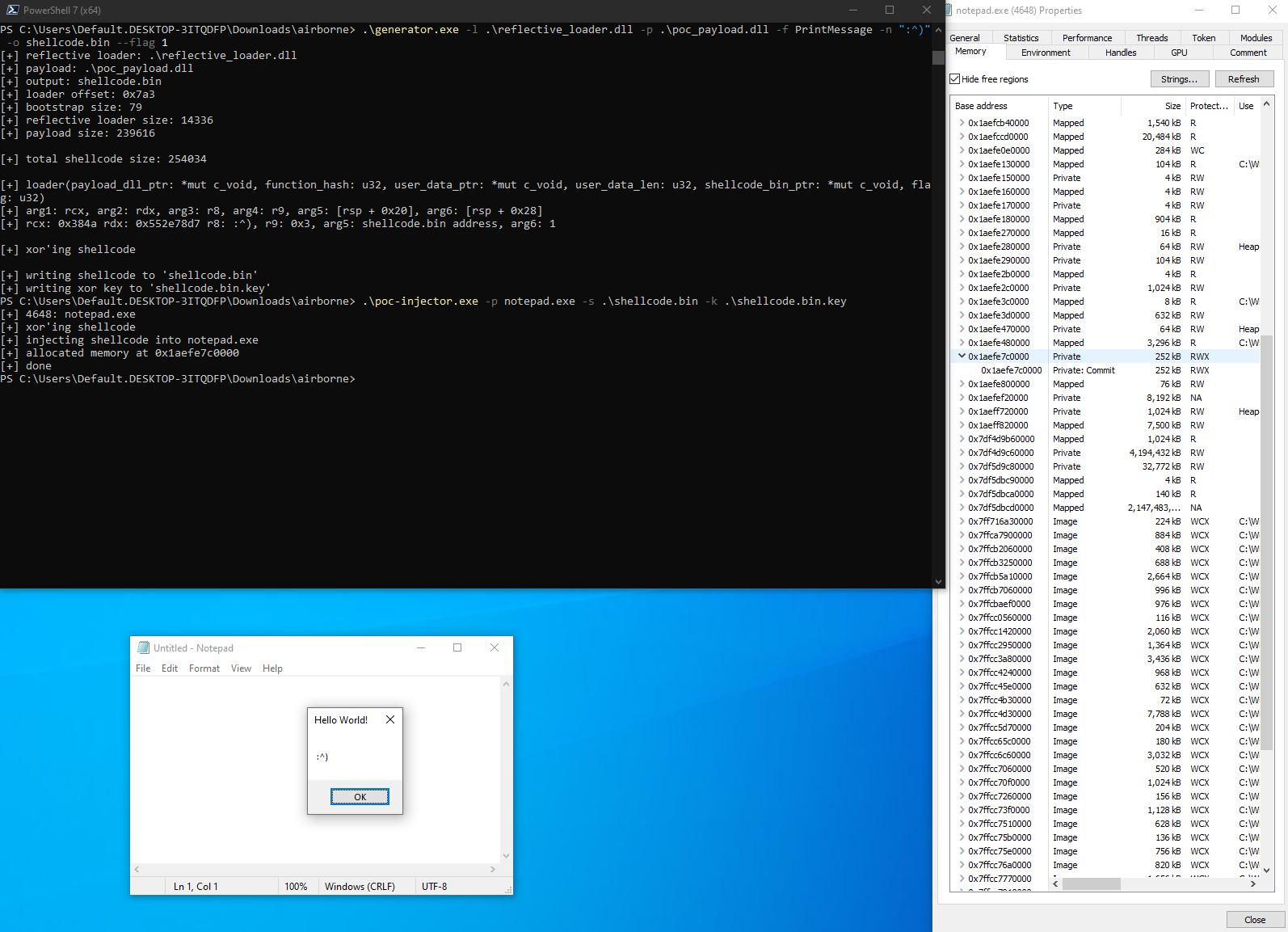This screenshot has height=932, width=1288.
Task: Select the 0x7ffcc4d30000 Image row
Action: click(1105, 714)
